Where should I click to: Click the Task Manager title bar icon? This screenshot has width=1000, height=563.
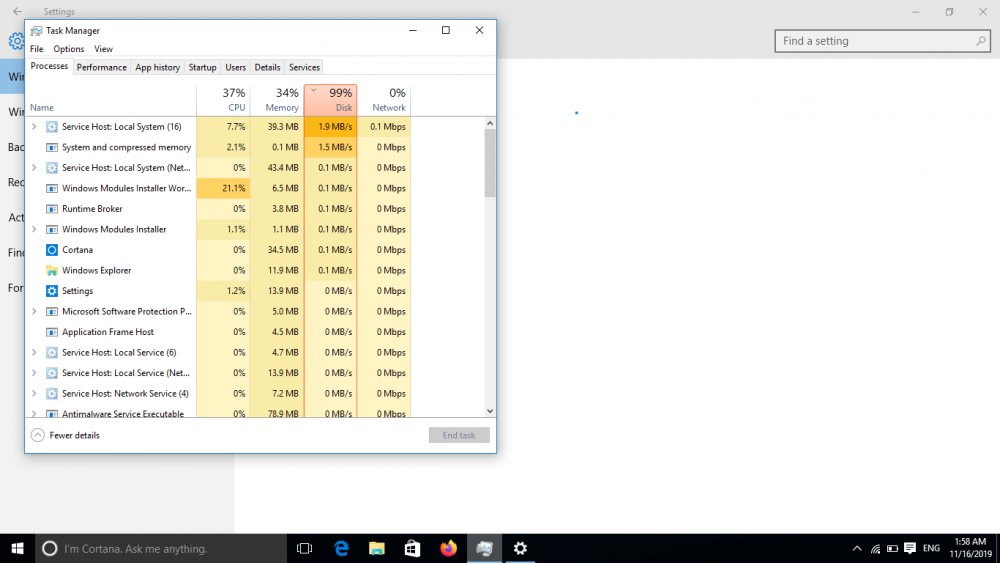point(36,31)
